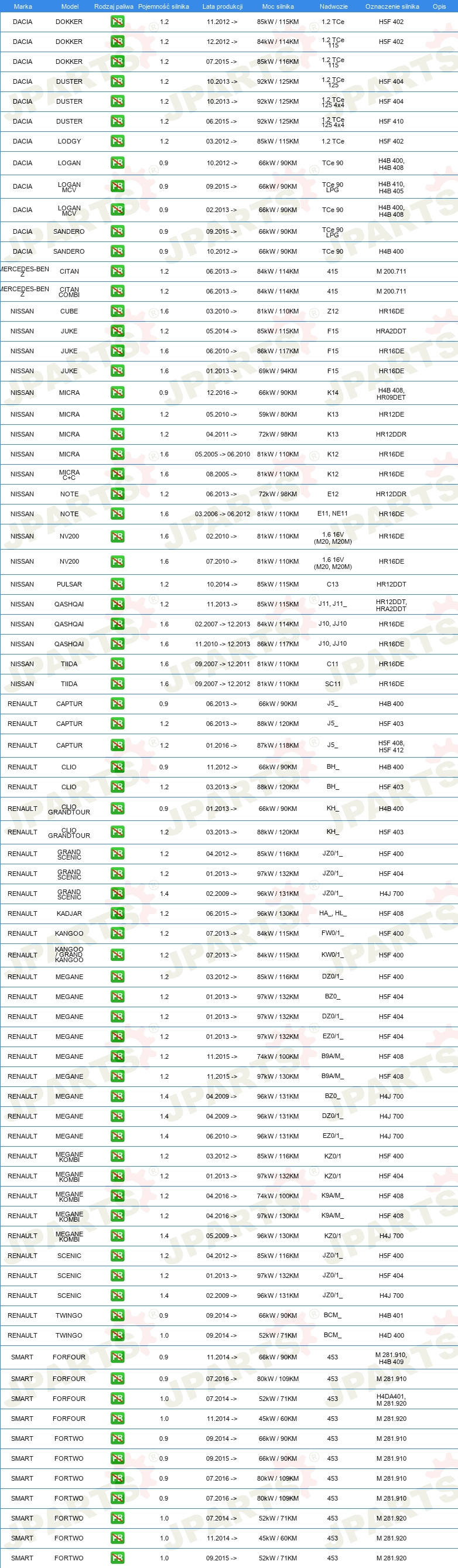This screenshot has width=458, height=1568.
Task: Select the 'KADJAR' model cell
Action: [x=69, y=913]
